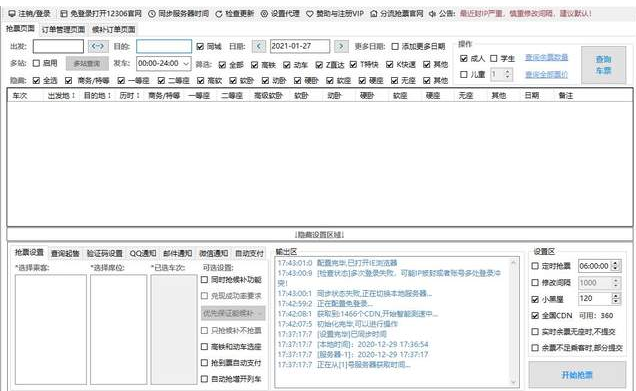Enable the 添加更多日期 checkbox
Image resolution: width=636 pixels, height=391 pixels.
click(x=395, y=46)
